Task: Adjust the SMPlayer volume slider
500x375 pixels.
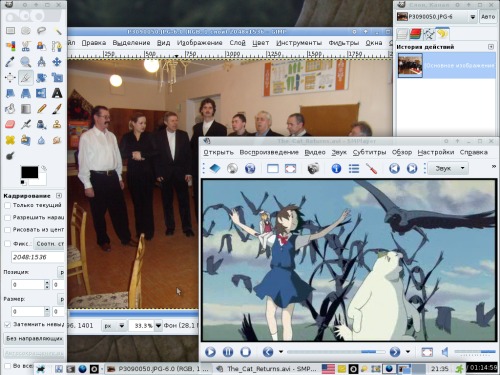Action: coord(475,352)
